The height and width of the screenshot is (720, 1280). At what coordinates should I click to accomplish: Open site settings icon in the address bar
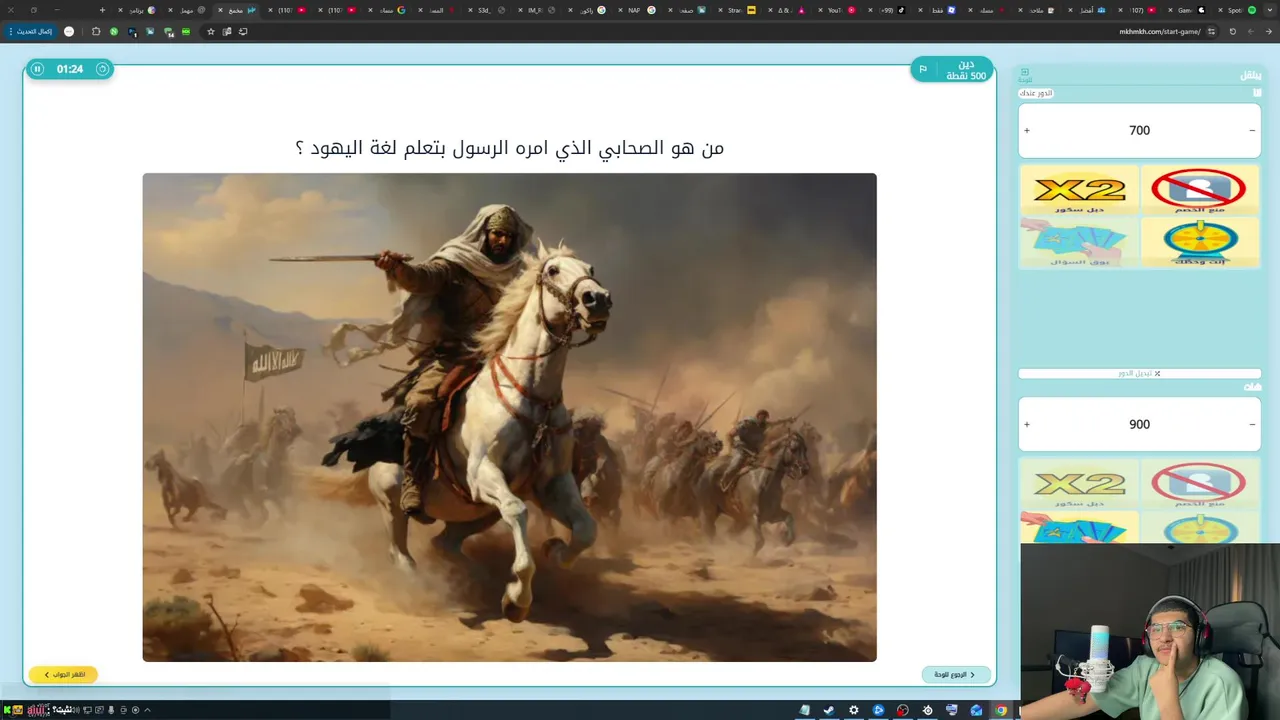point(1211,31)
